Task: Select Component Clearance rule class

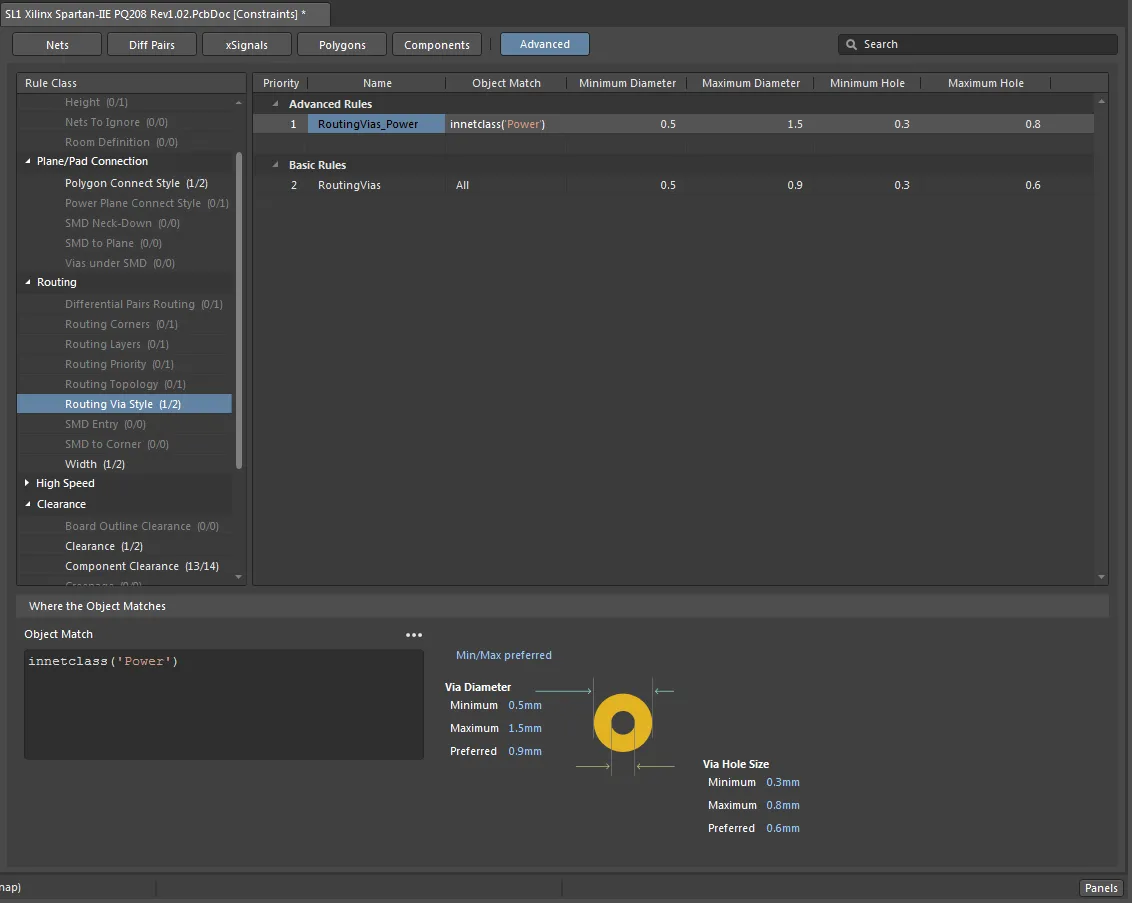Action: (142, 567)
